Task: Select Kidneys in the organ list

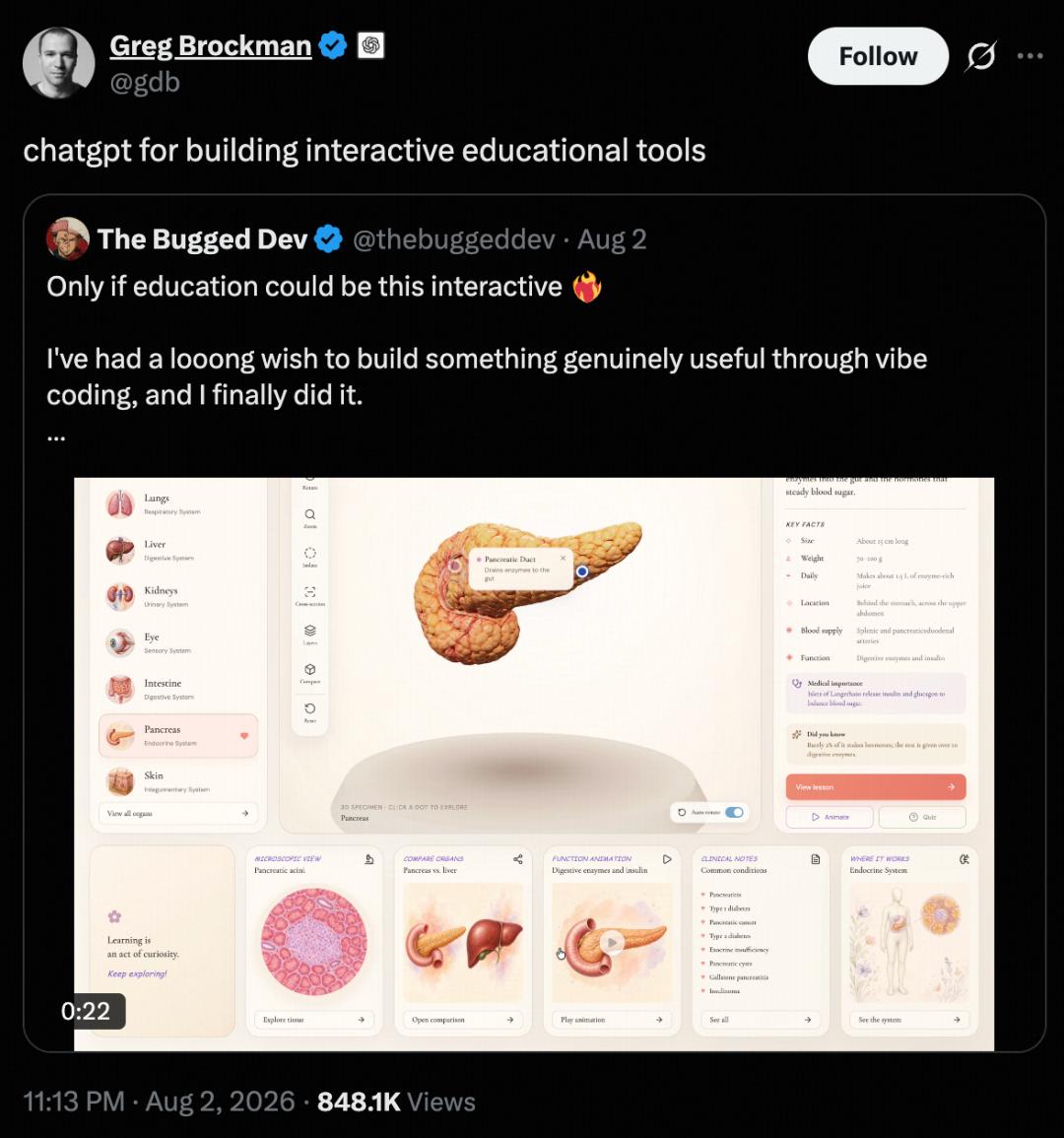Action: click(177, 596)
